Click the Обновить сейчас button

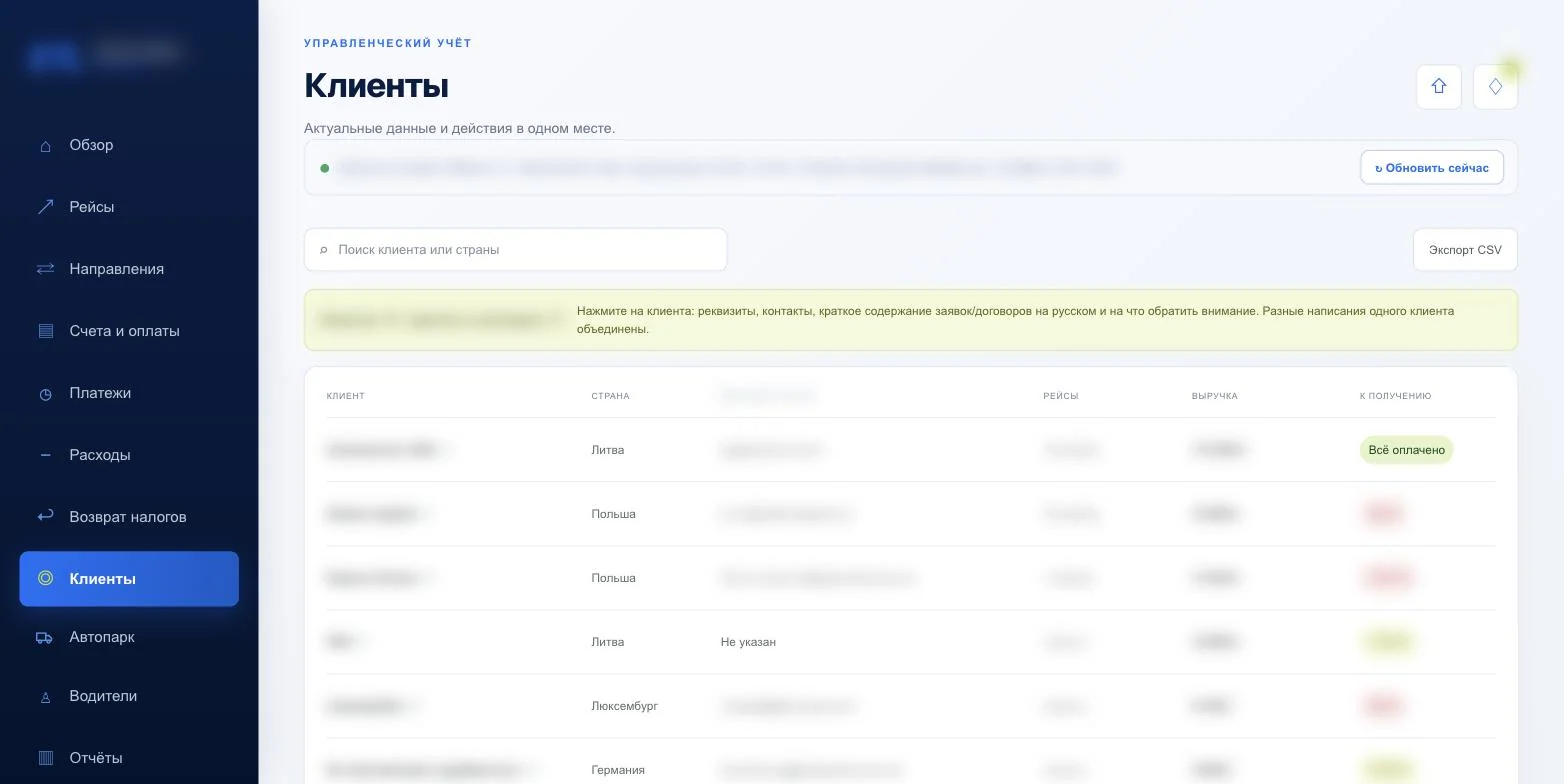[x=1432, y=168]
